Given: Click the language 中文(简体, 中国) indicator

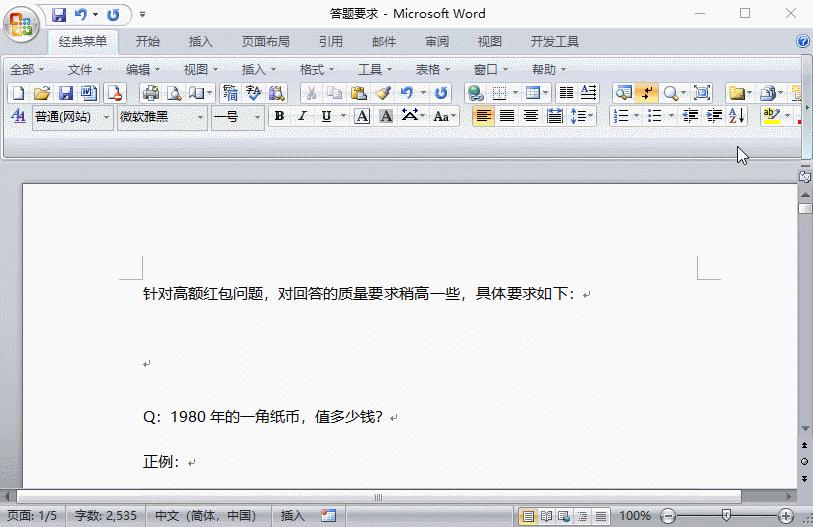Looking at the screenshot, I should point(205,516).
